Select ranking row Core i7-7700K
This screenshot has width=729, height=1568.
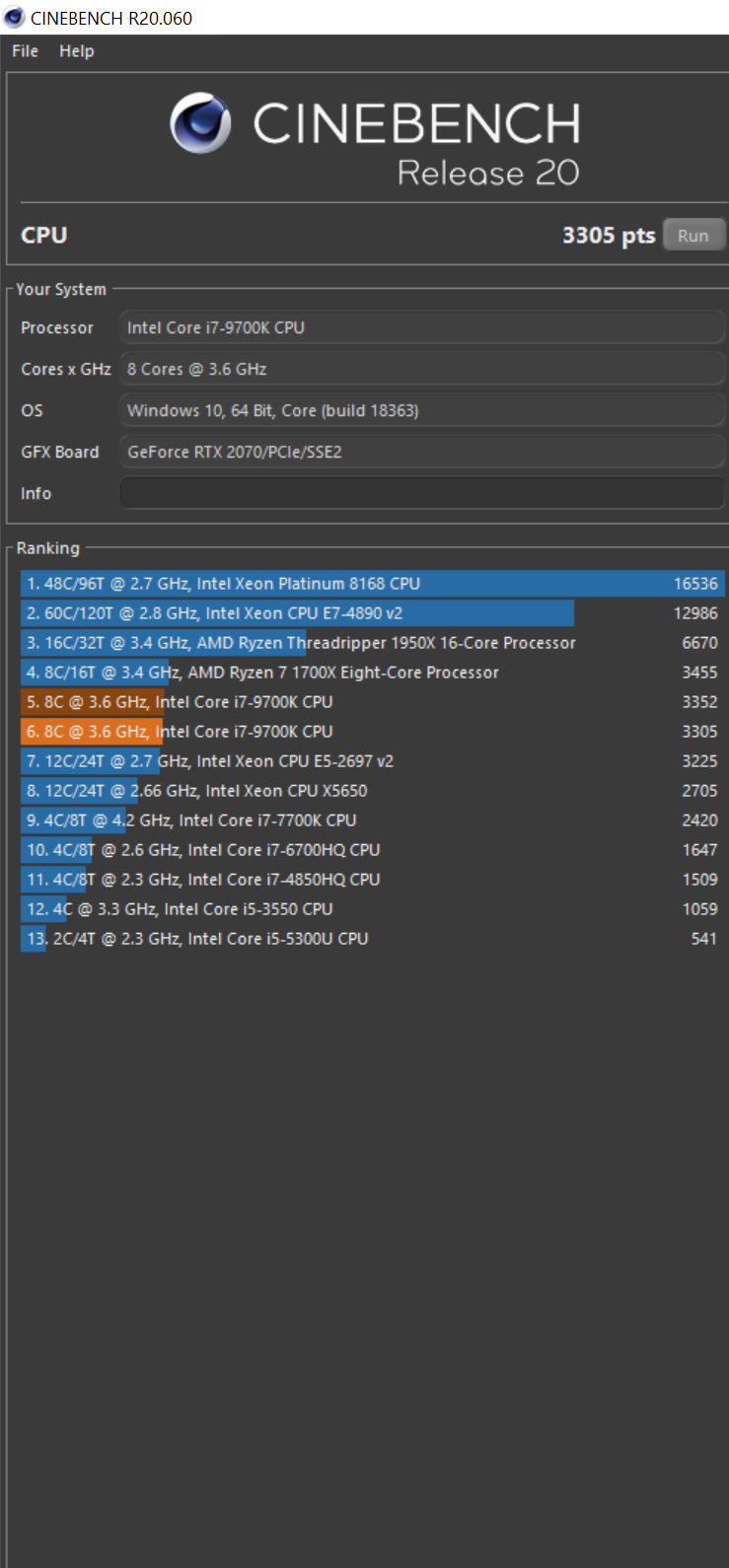point(373,820)
